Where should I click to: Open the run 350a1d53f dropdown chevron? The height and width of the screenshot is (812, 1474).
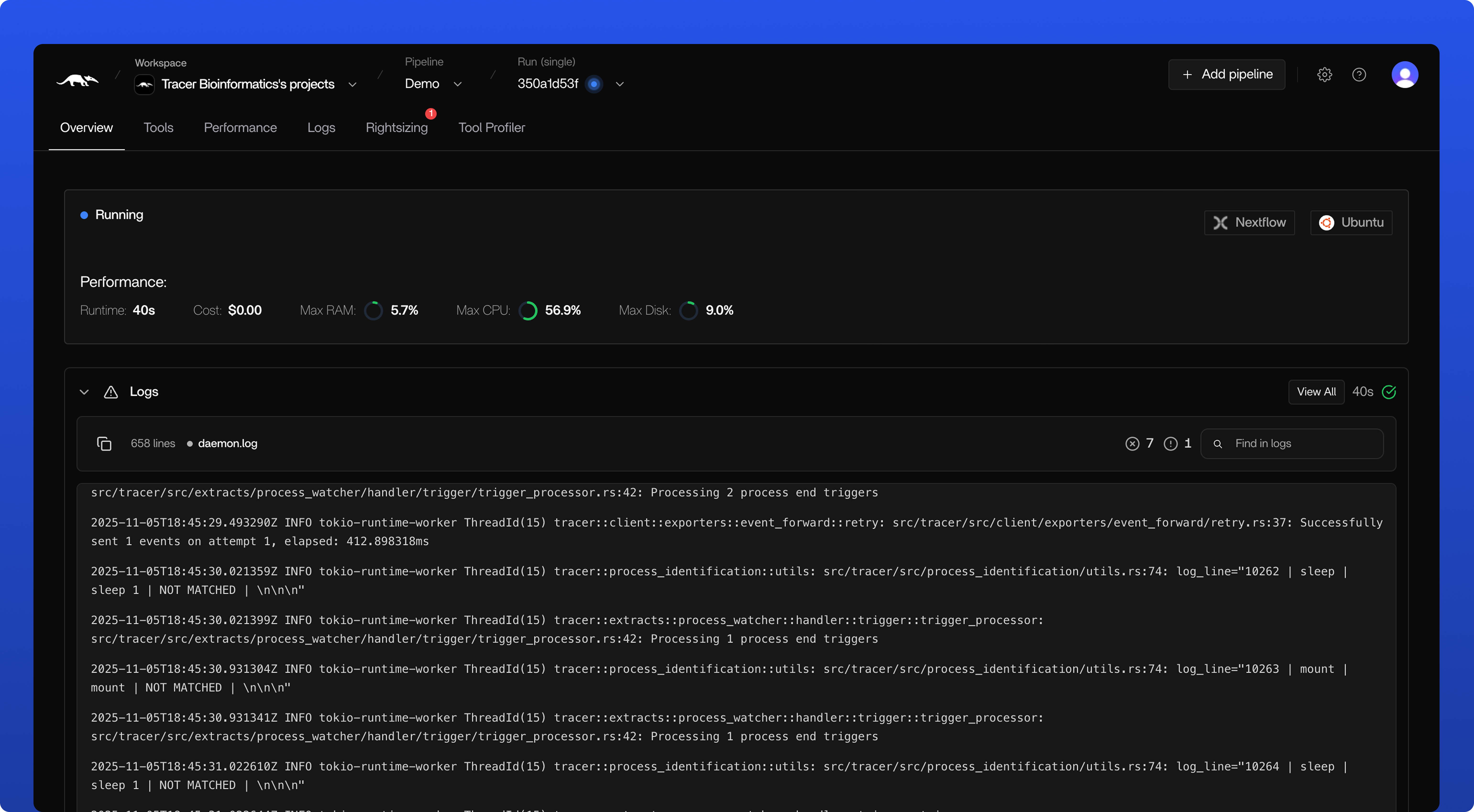tap(619, 84)
